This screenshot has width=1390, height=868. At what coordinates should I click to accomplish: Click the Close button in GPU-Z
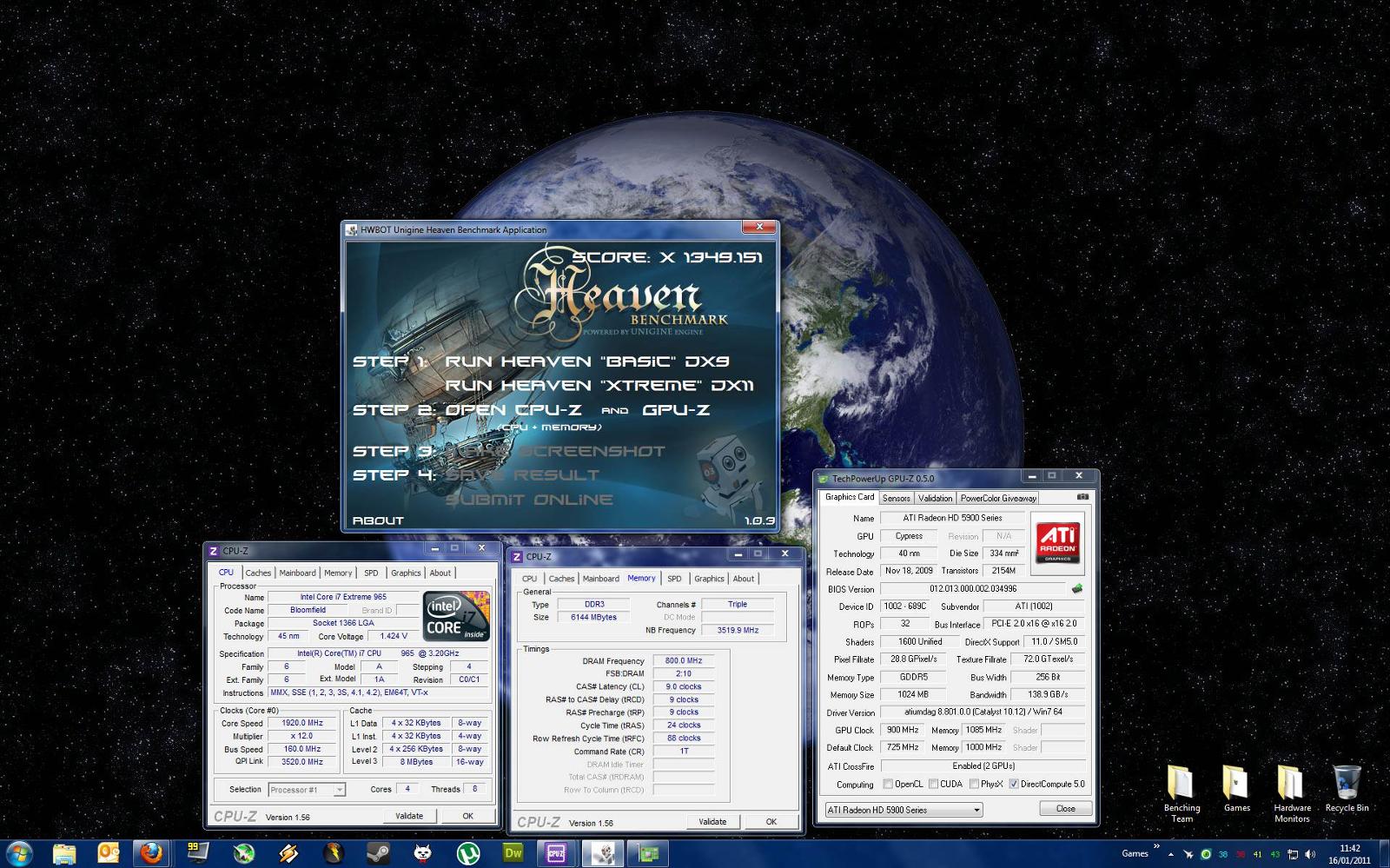click(x=1065, y=809)
